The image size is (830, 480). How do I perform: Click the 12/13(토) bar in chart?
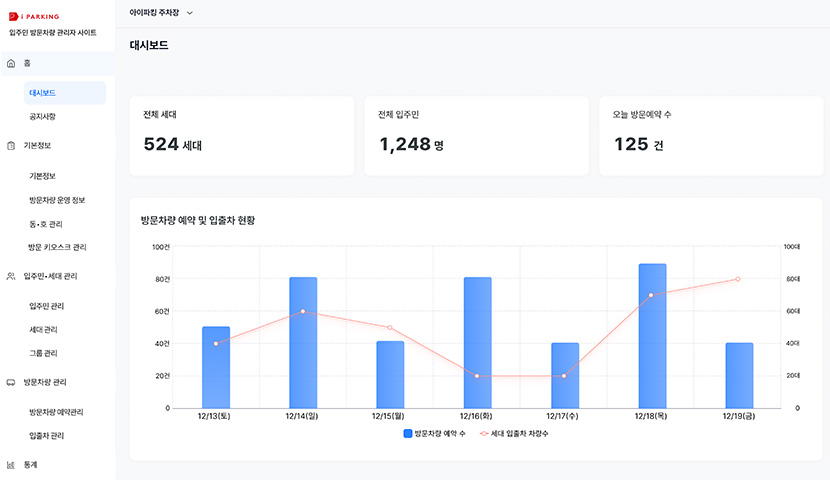[x=216, y=367]
